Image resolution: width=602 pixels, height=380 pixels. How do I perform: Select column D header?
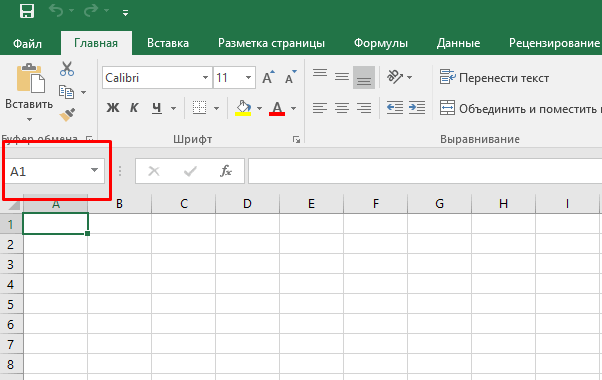(x=247, y=203)
